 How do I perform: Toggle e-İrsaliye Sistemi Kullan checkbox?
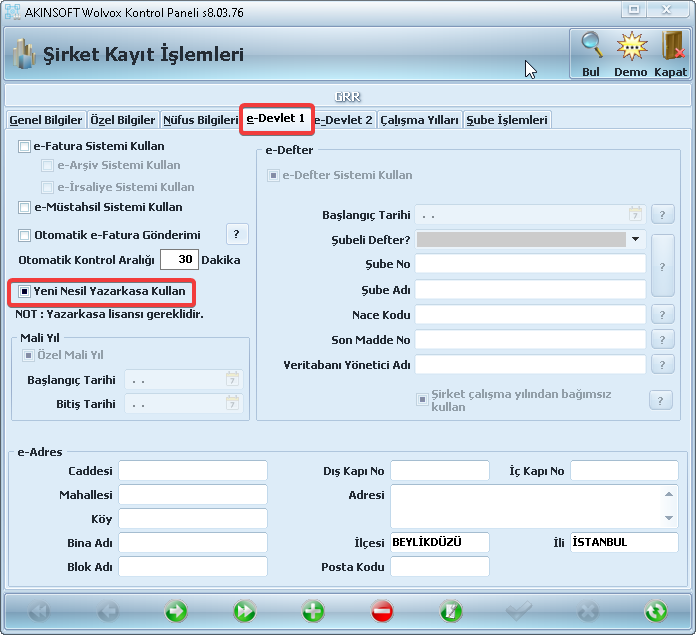pos(47,187)
